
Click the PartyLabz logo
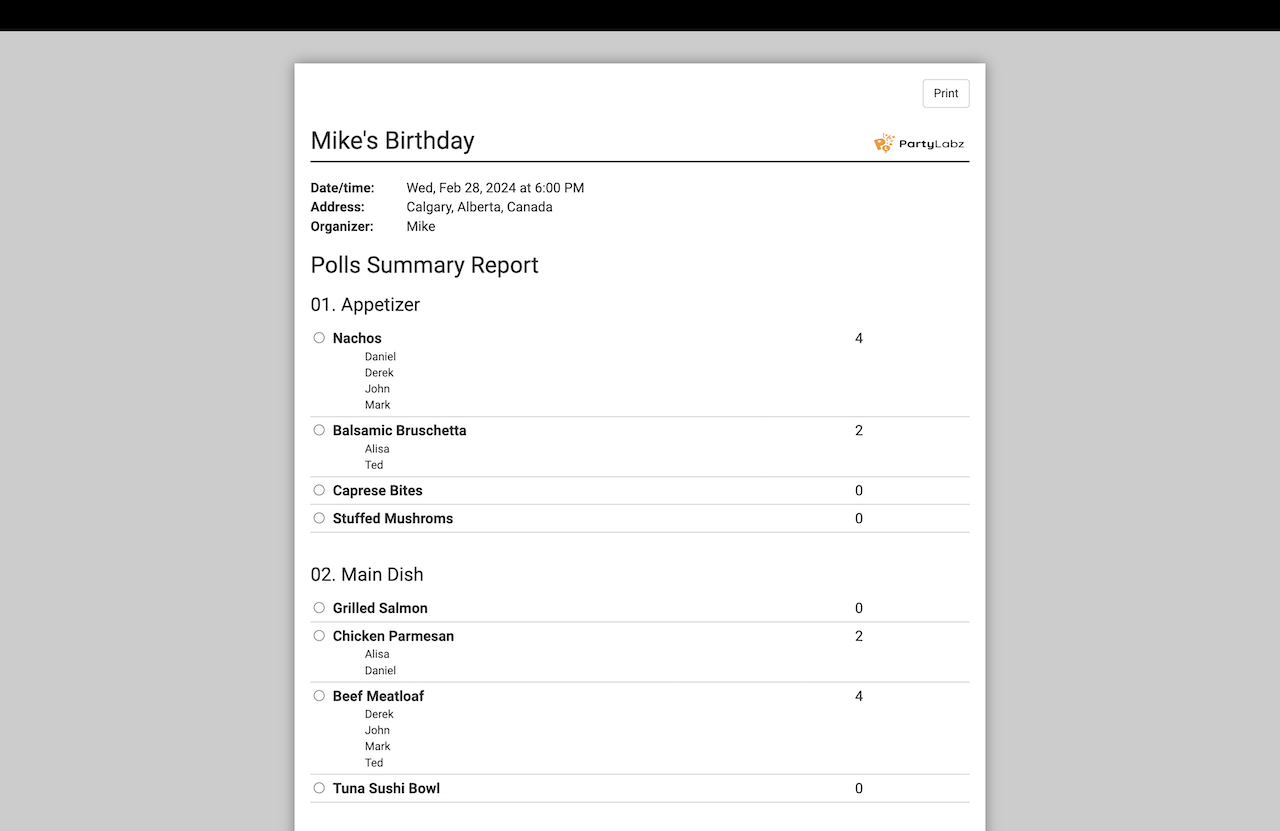point(919,143)
